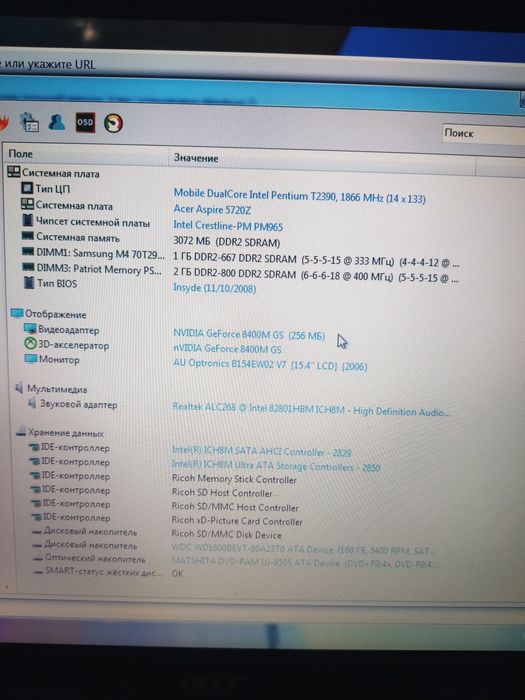525x700 pixels.
Task: Open the WDC WD1600BEVT ATA Device link
Action: (301, 550)
